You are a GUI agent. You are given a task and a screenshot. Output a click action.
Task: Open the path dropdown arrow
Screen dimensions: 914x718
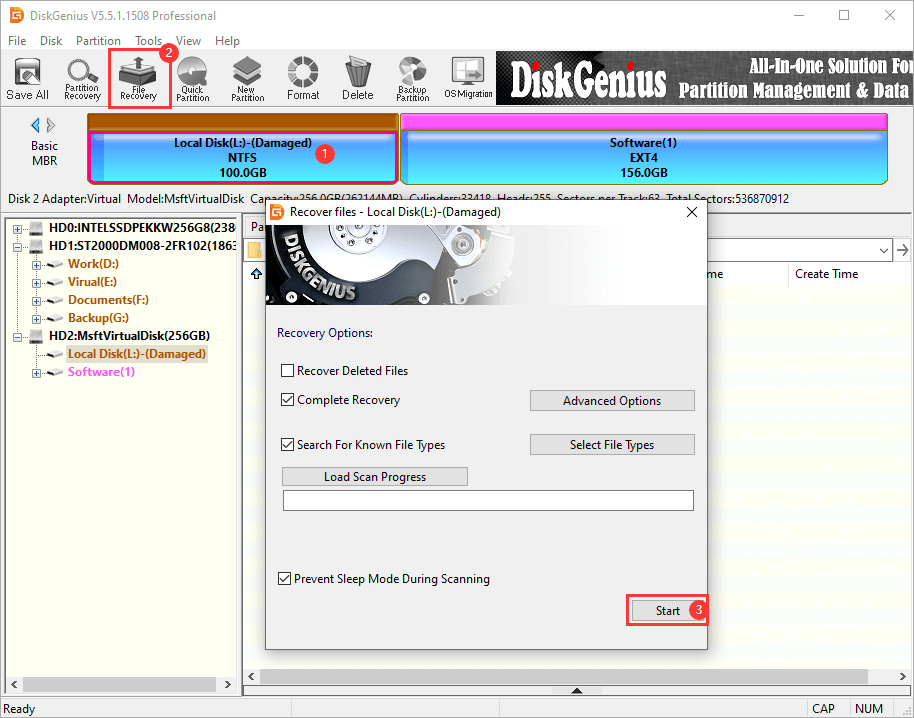(x=884, y=251)
